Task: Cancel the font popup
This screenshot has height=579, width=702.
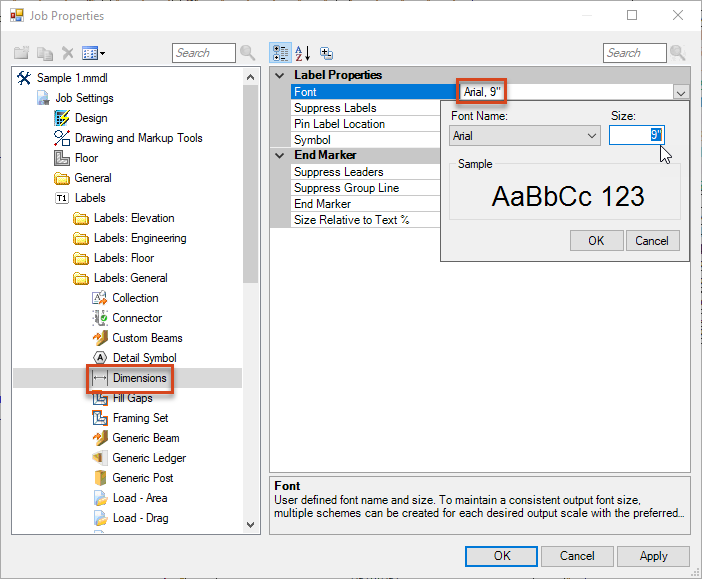Action: click(652, 241)
